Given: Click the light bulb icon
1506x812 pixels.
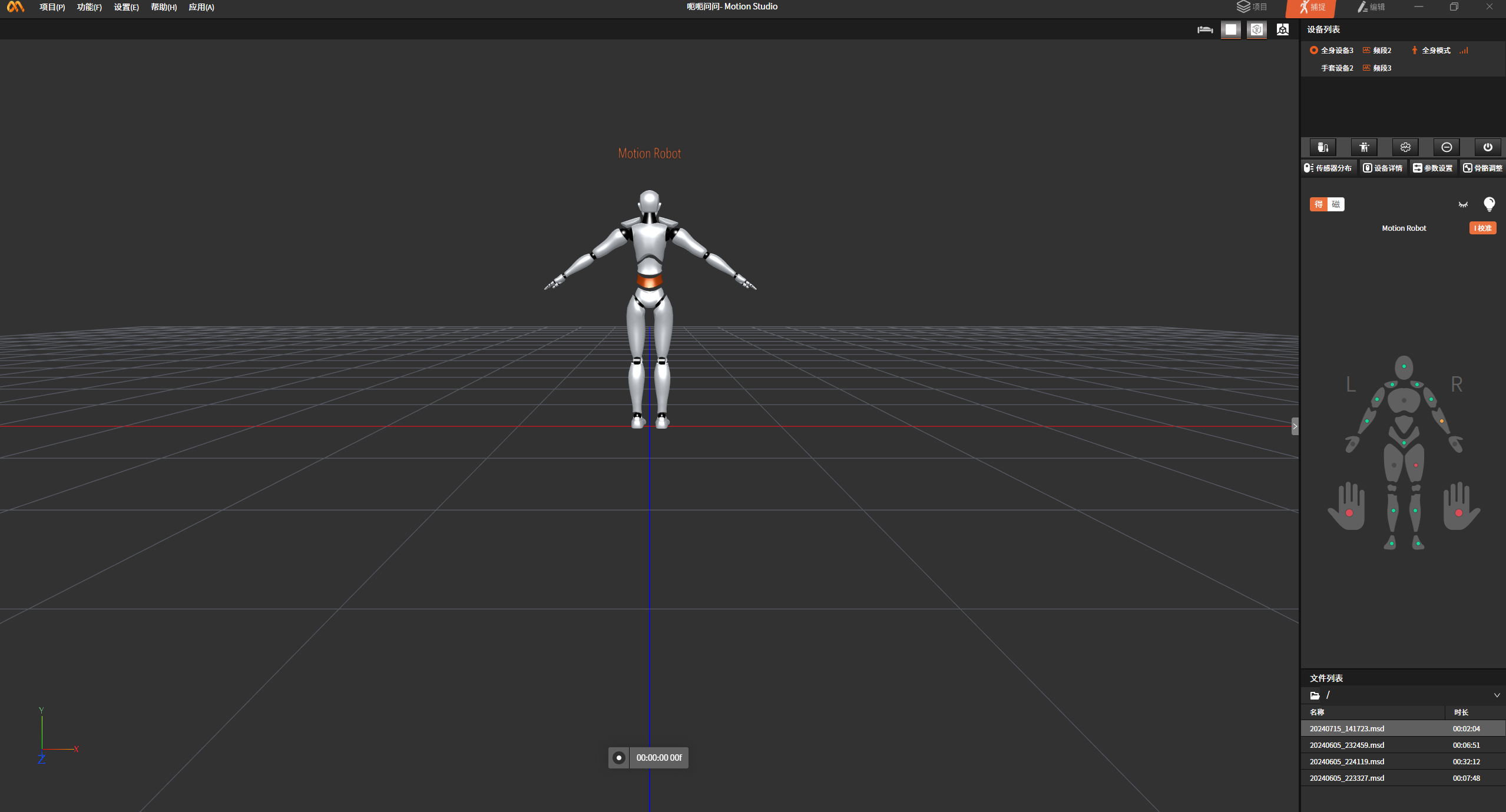Looking at the screenshot, I should pyautogui.click(x=1489, y=204).
